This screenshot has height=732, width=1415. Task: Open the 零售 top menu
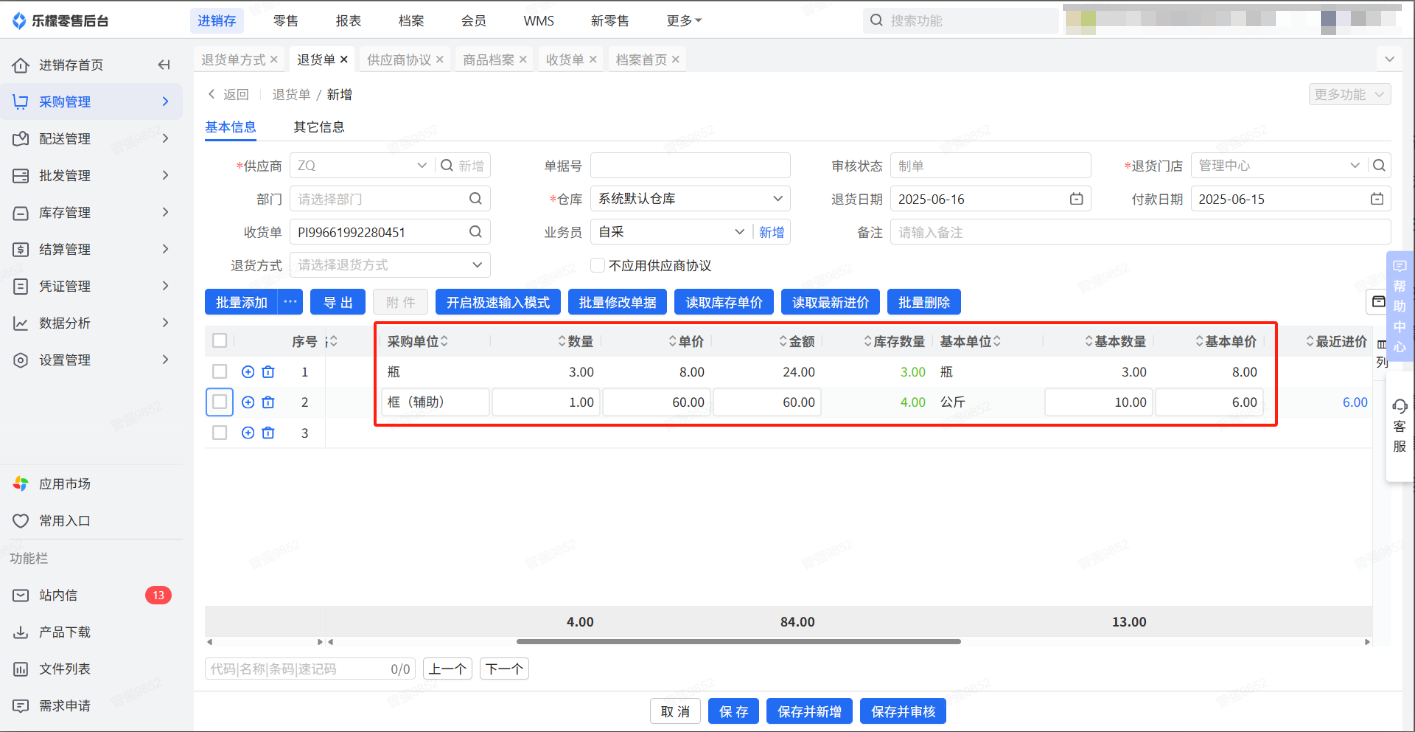(x=285, y=20)
